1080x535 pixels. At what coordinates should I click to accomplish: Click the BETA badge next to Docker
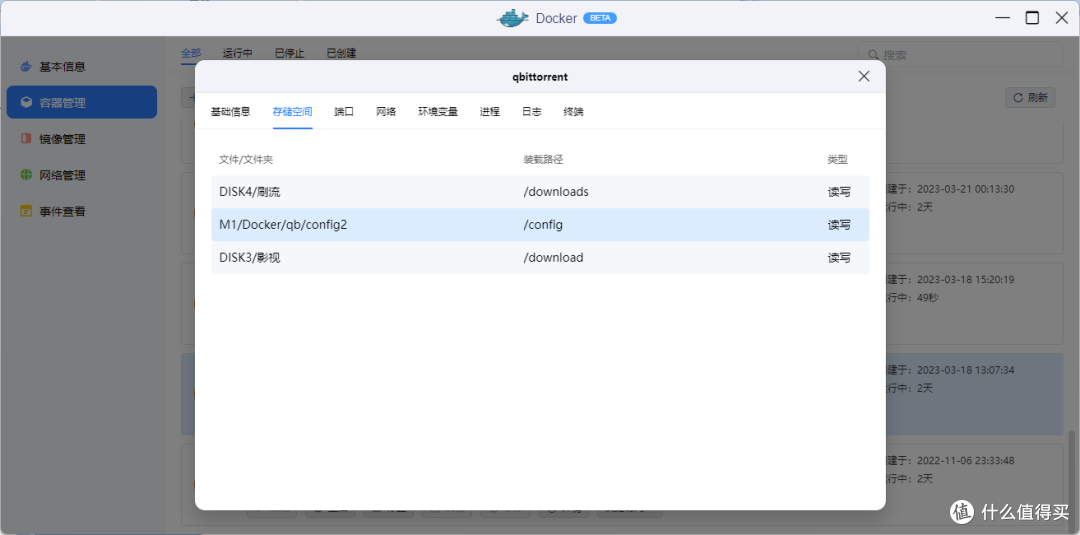(x=600, y=18)
